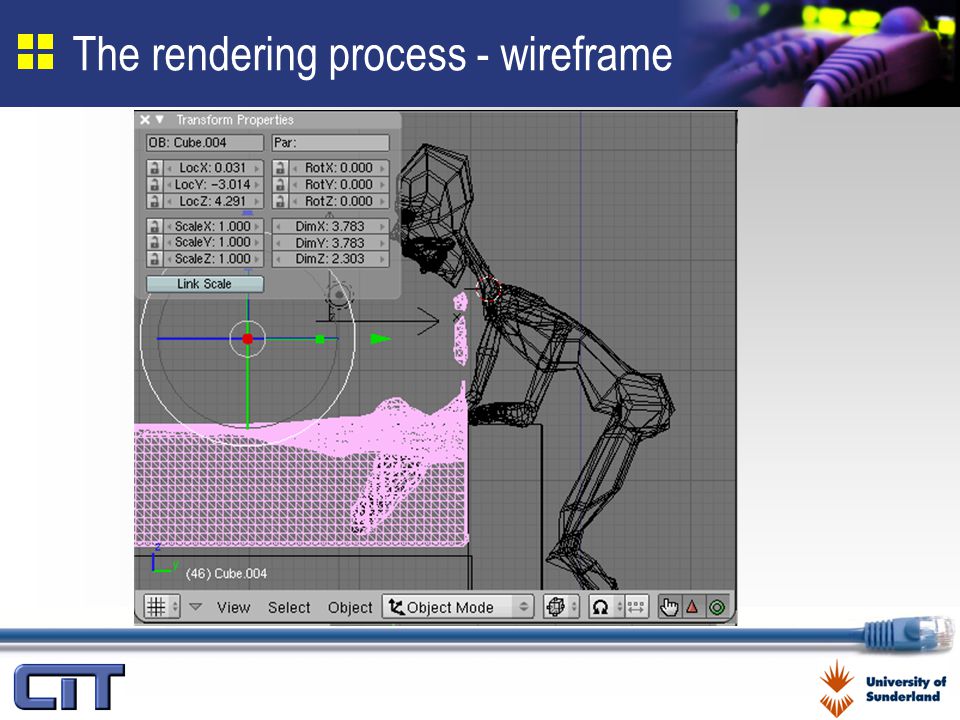The width and height of the screenshot is (960, 720).
Task: Decrease DimY with its left arrow
Action: click(278, 242)
